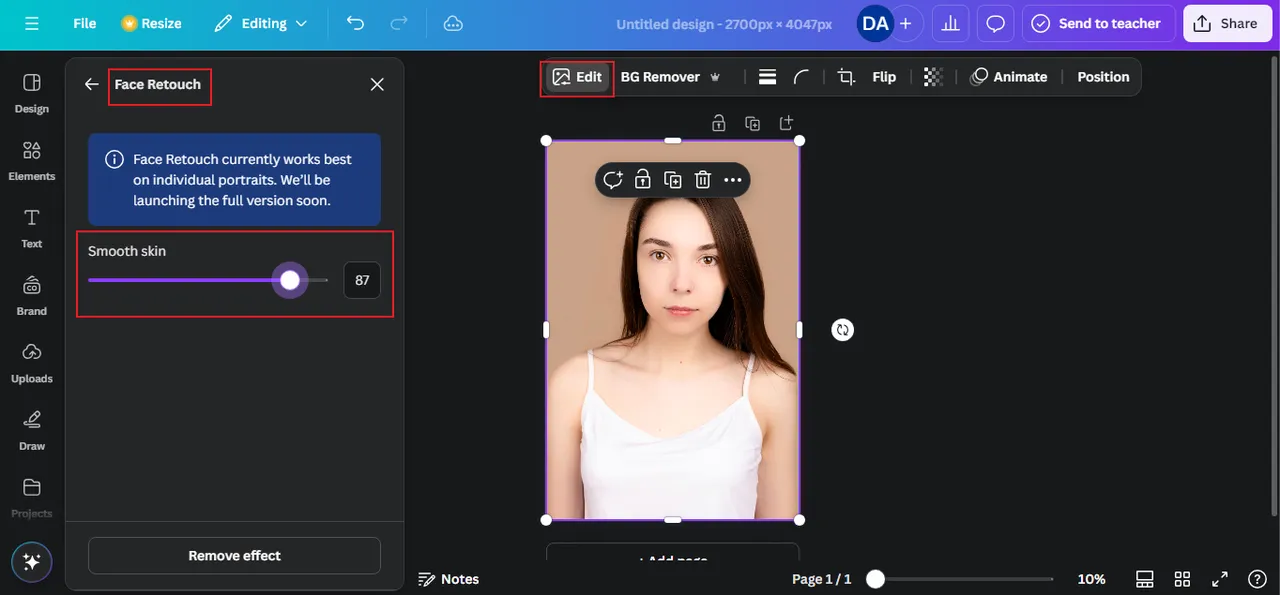Open Canva AI assistant sparkle button
1280x595 pixels.
pos(31,562)
